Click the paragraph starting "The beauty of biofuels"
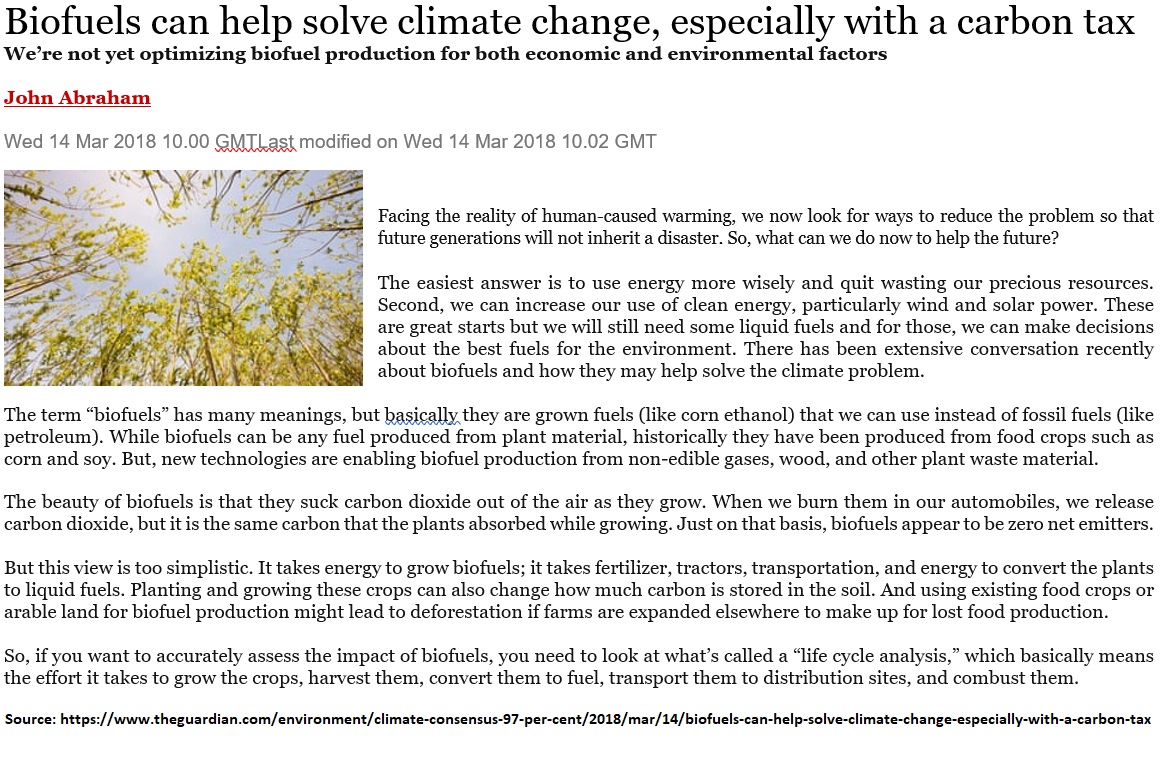 point(579,513)
